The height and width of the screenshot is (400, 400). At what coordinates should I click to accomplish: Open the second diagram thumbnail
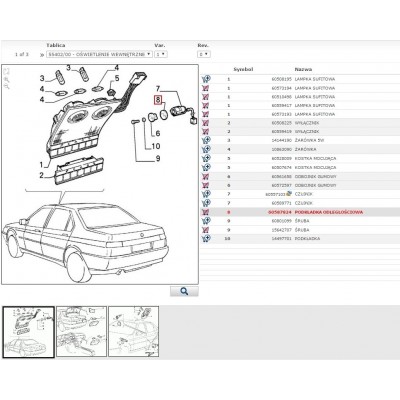pos(82,332)
